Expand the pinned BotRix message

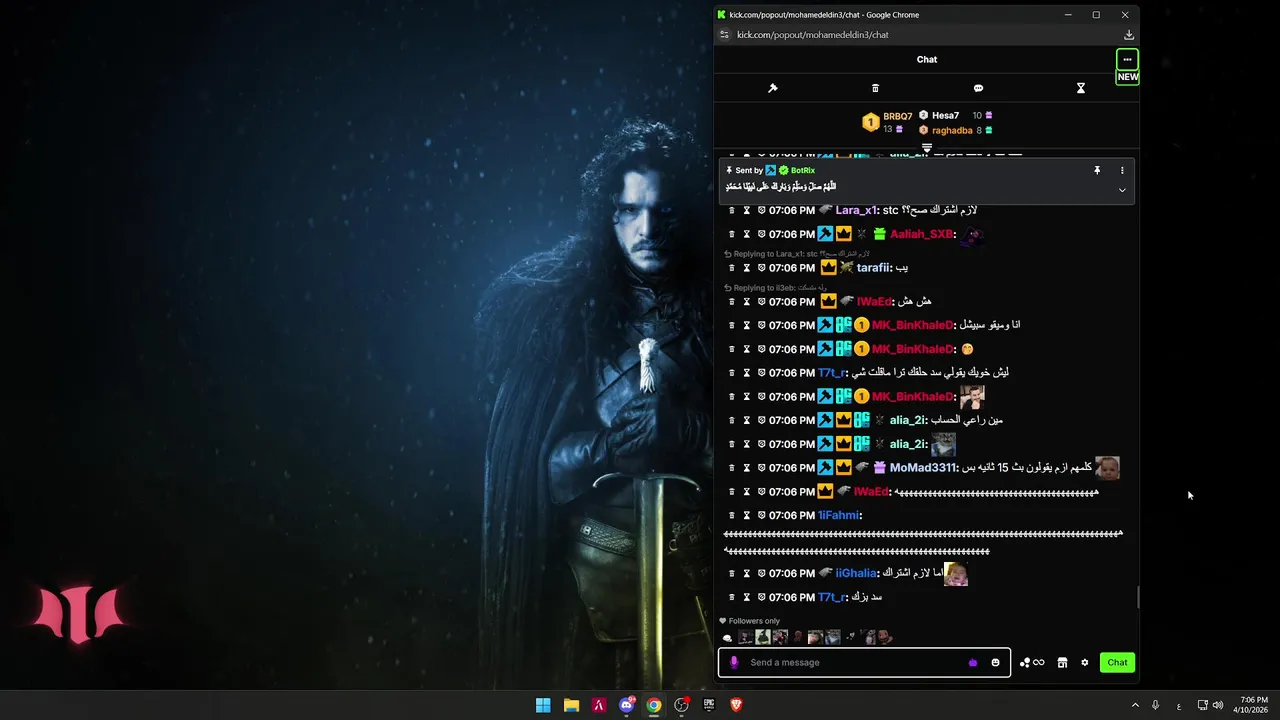click(x=1122, y=190)
